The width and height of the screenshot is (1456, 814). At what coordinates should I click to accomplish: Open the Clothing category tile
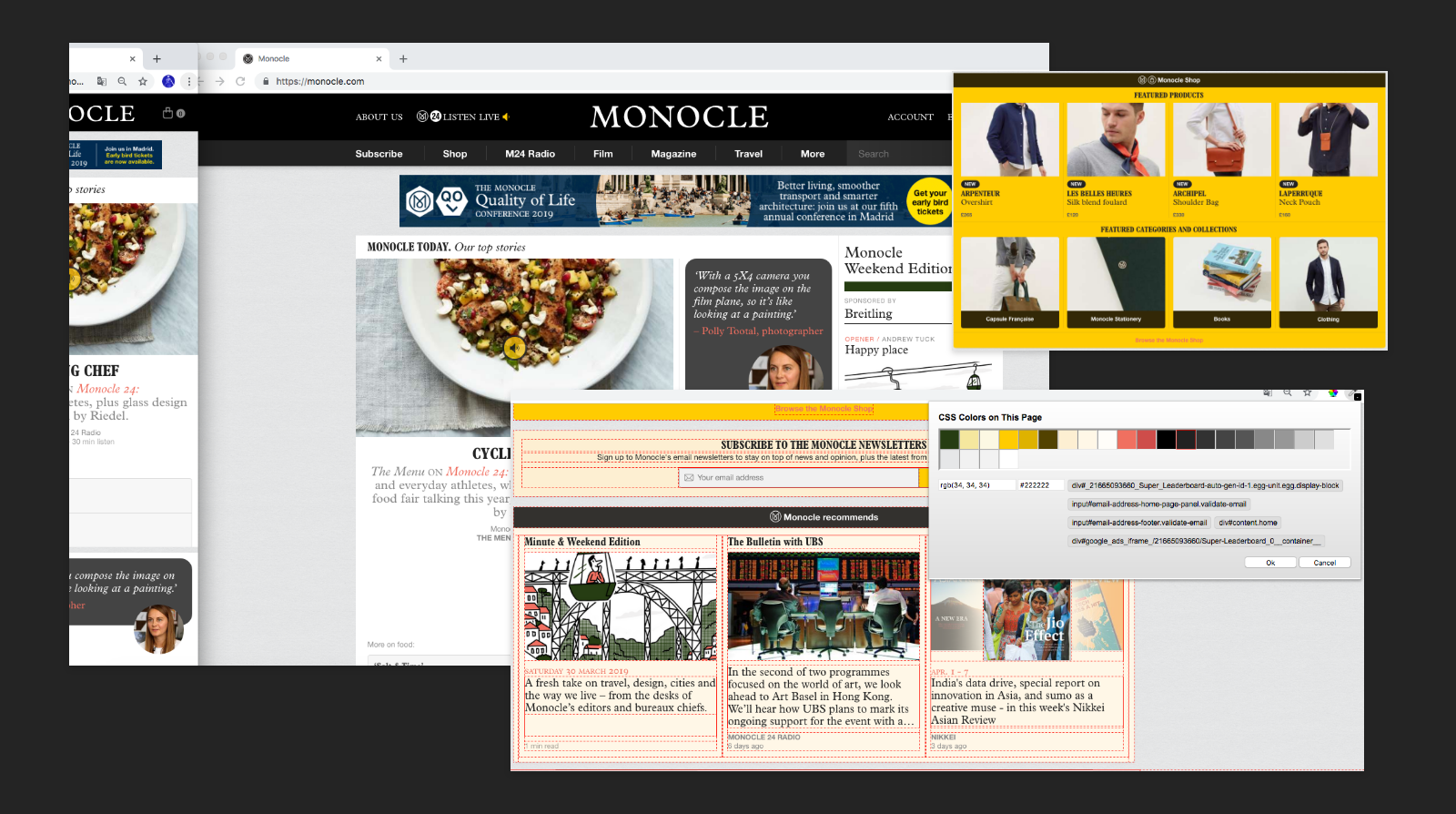pyautogui.click(x=1328, y=282)
